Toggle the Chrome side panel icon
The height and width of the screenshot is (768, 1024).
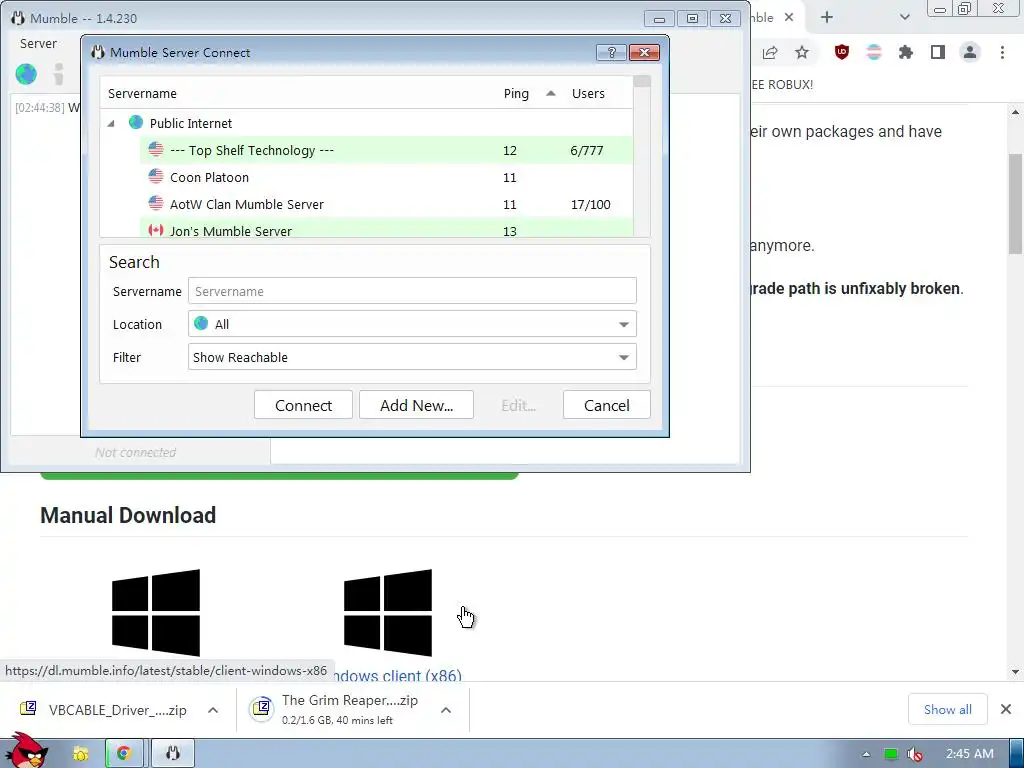click(938, 52)
